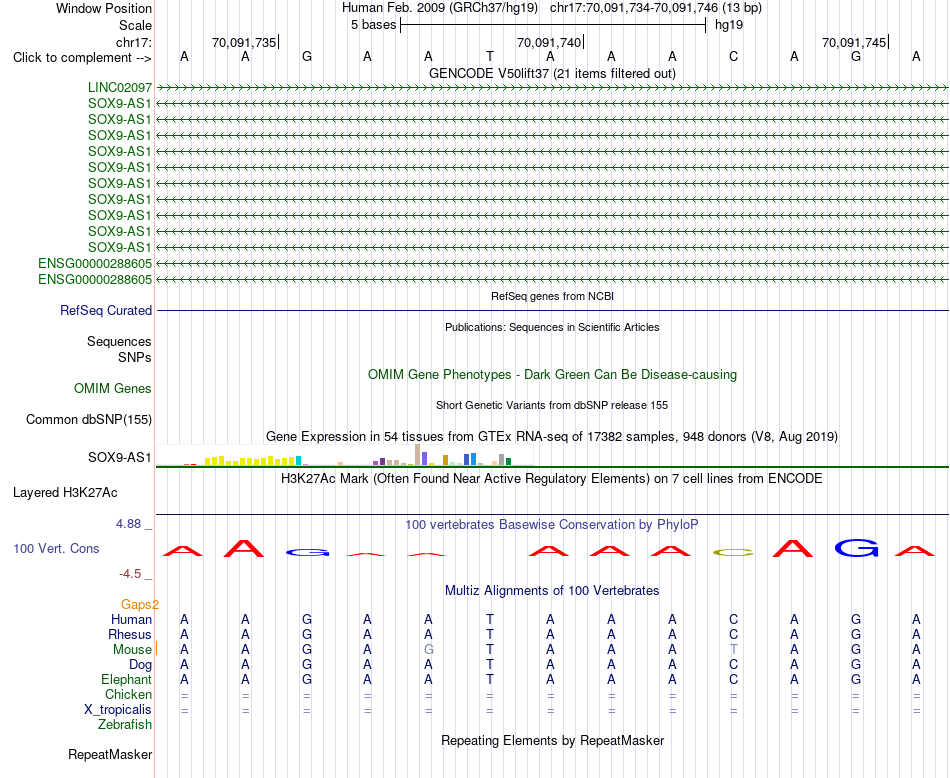The width and height of the screenshot is (950, 778).
Task: Click the LINC02097 gene label
Action: pos(120,88)
